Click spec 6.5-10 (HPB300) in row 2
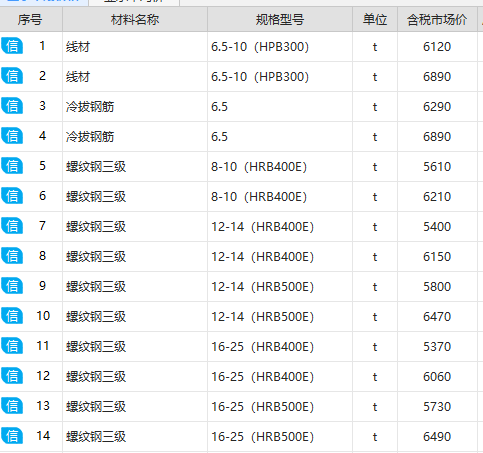Viewport: 483px width, 453px height. [260, 77]
